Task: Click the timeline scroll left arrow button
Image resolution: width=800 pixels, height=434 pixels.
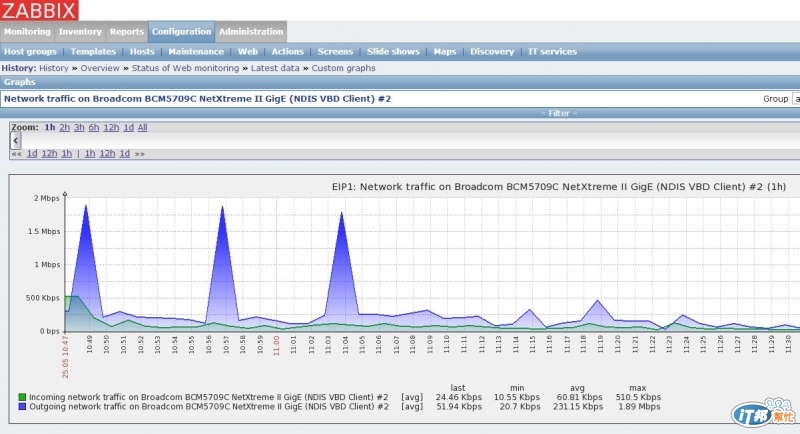Action: [15, 140]
